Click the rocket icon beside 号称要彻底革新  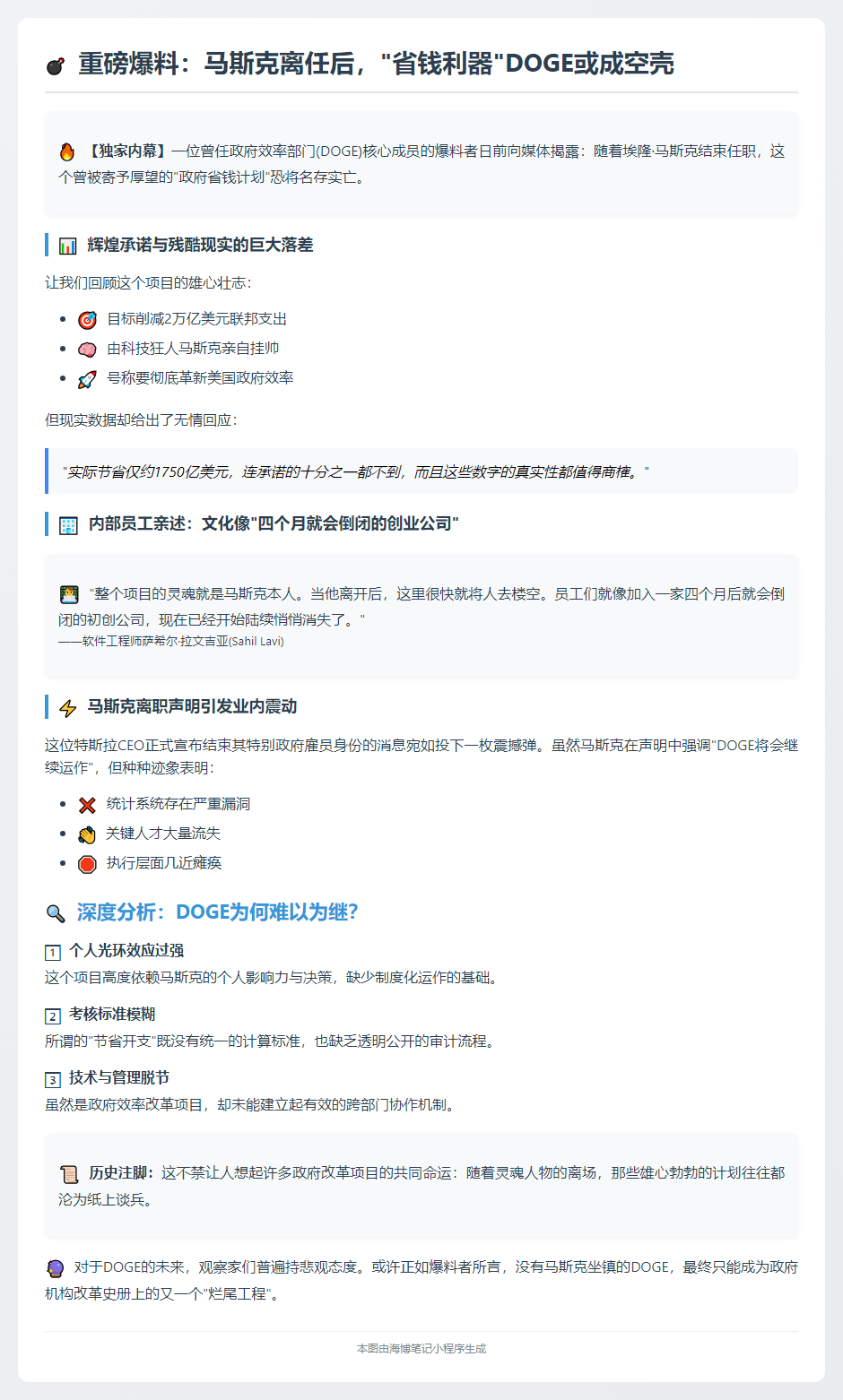point(87,379)
